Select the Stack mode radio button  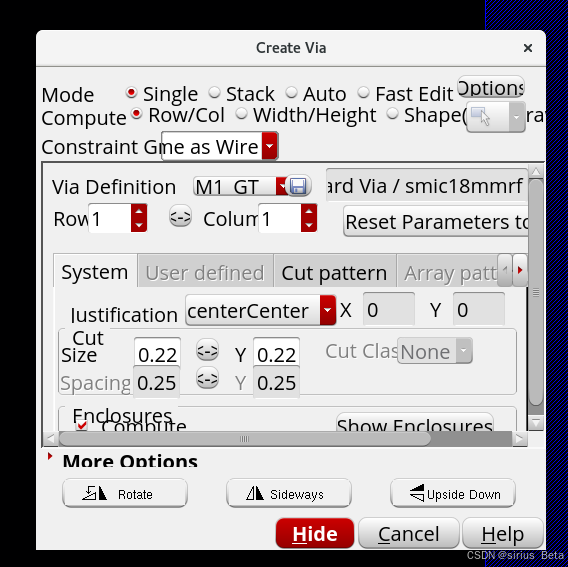(x=214, y=93)
